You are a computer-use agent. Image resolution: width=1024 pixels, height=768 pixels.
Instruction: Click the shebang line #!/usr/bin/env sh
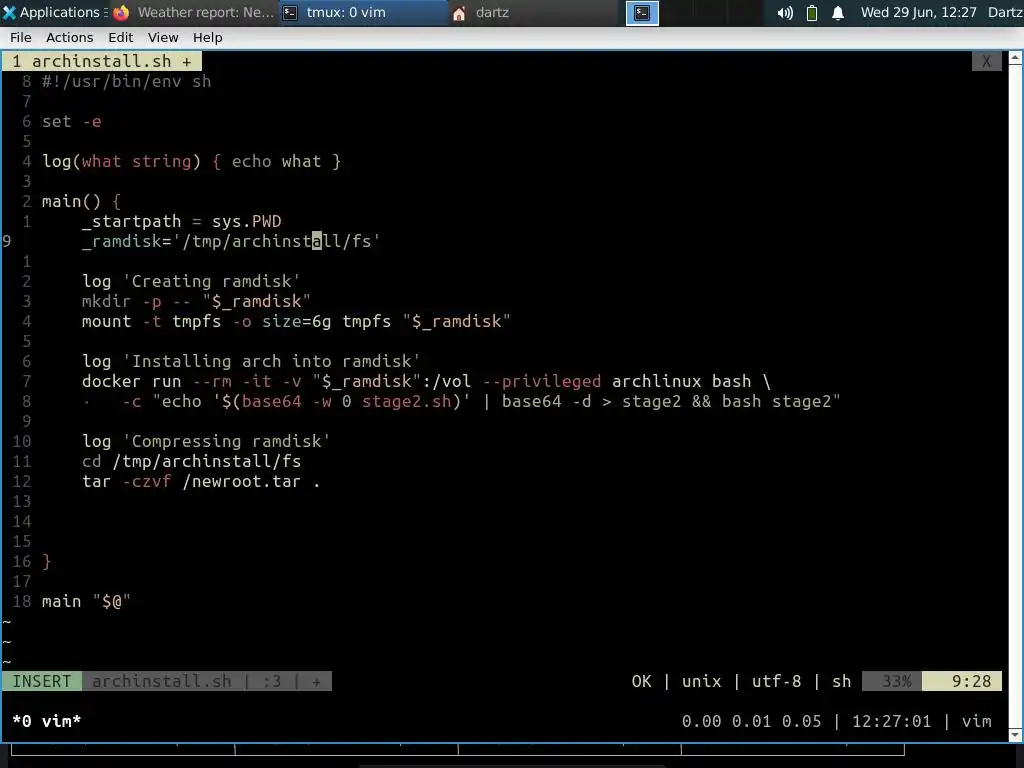126,82
